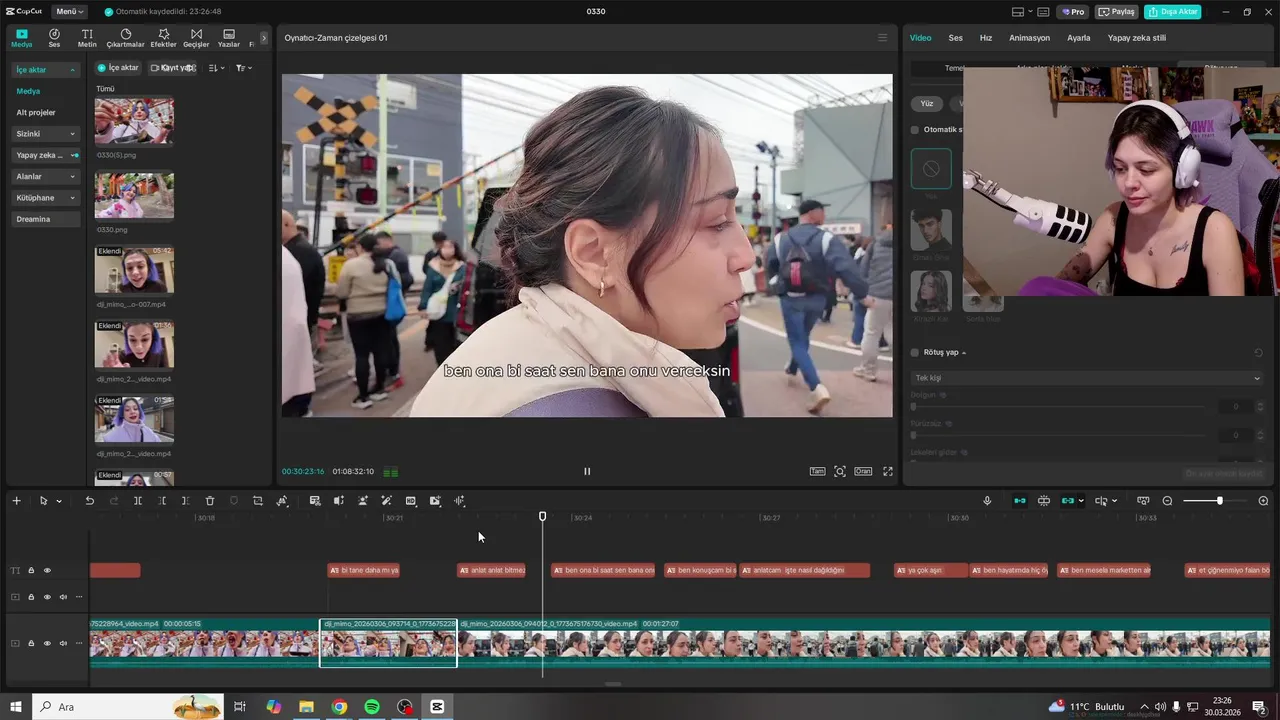Lock the text track

point(31,571)
